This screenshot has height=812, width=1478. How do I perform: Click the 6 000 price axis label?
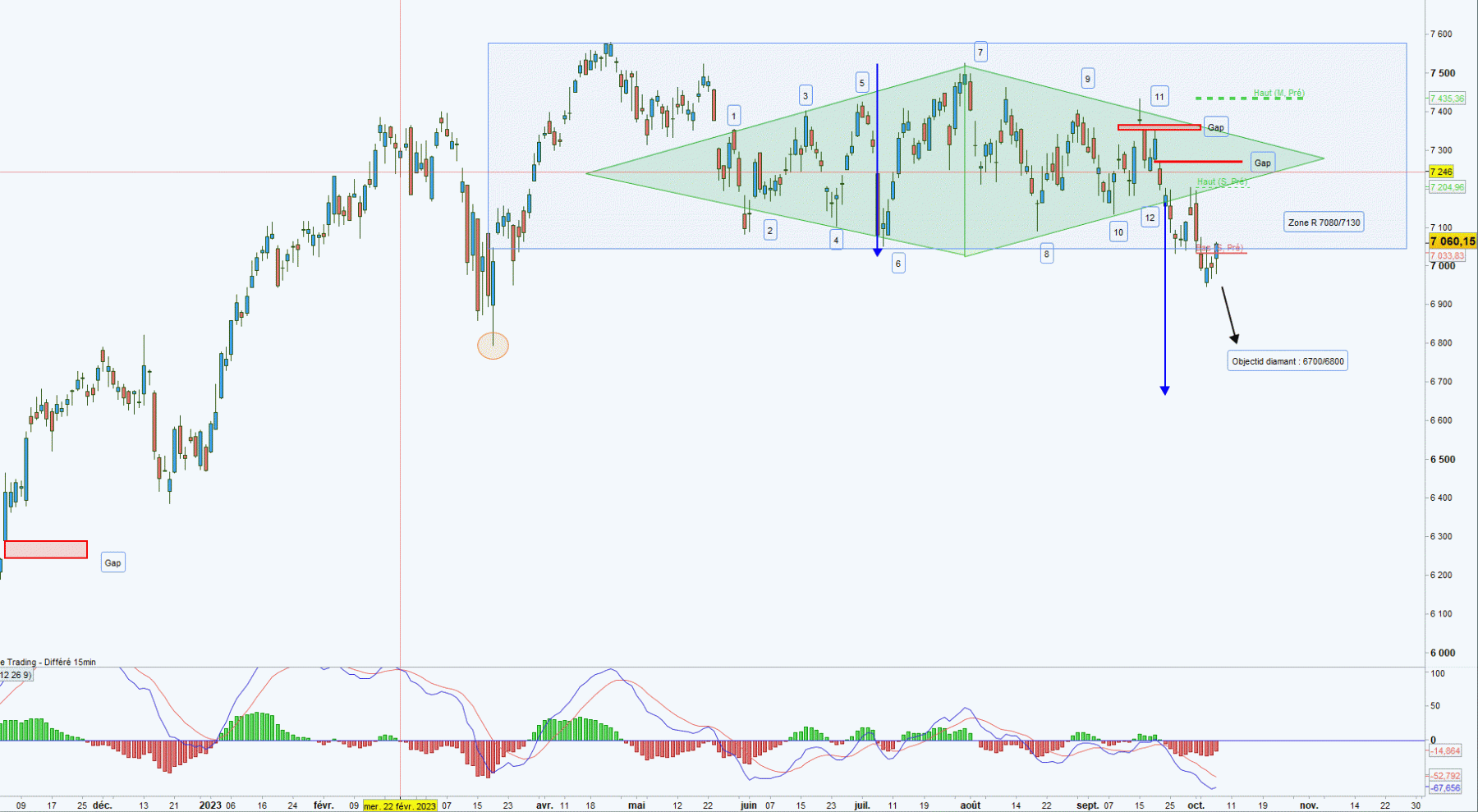(1441, 653)
